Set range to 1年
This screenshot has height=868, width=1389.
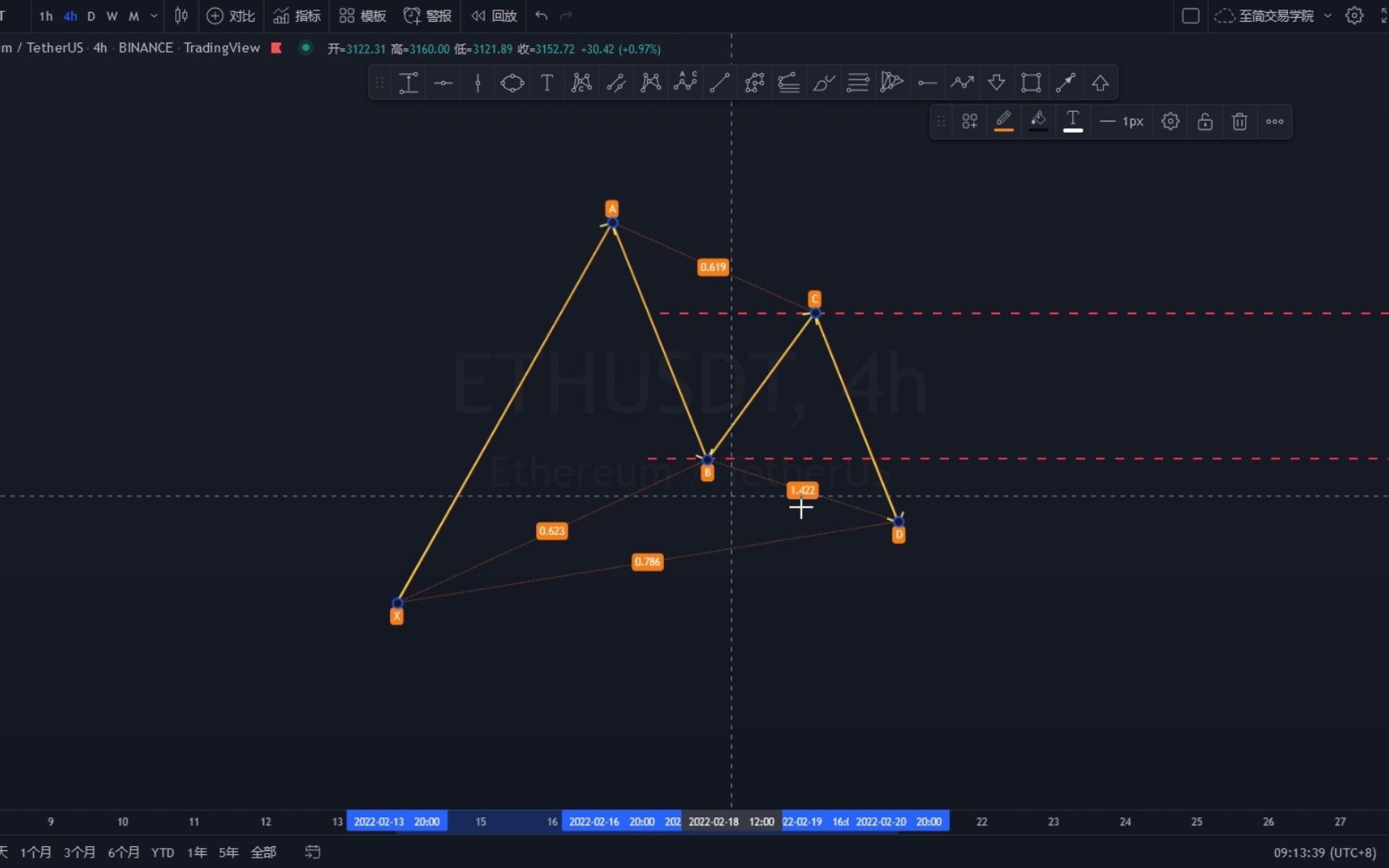pos(197,852)
